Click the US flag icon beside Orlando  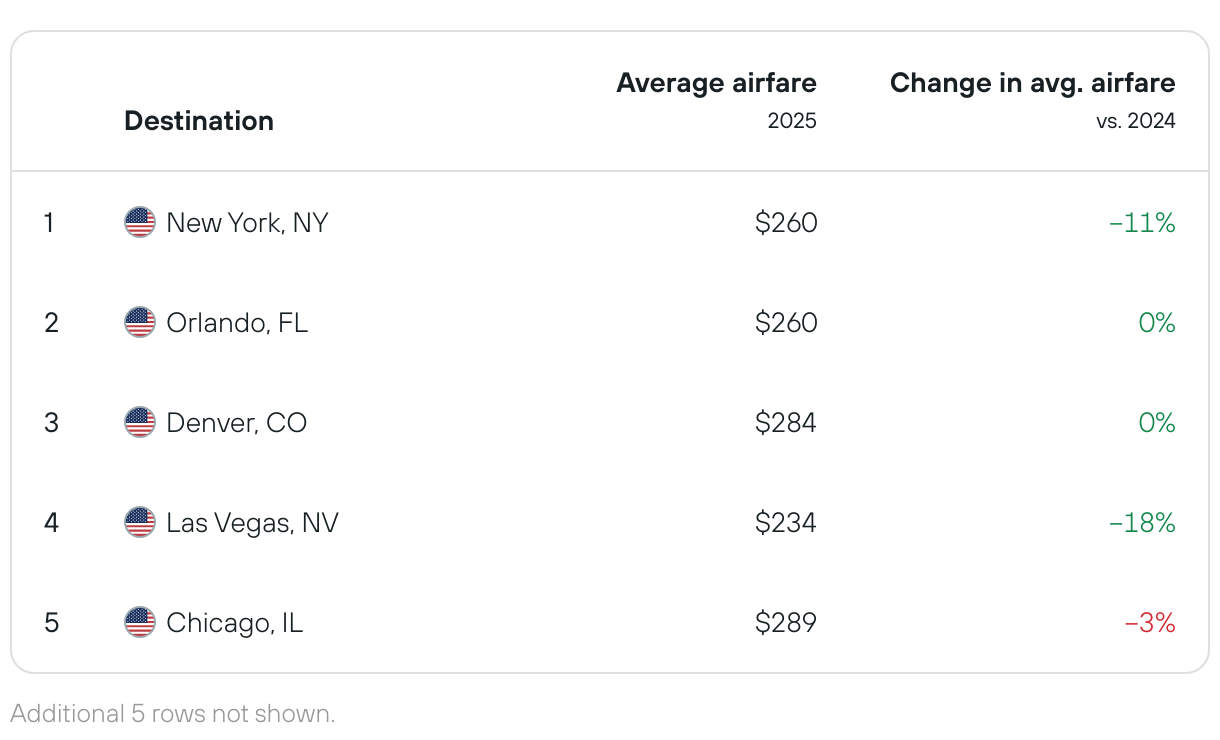pyautogui.click(x=140, y=322)
